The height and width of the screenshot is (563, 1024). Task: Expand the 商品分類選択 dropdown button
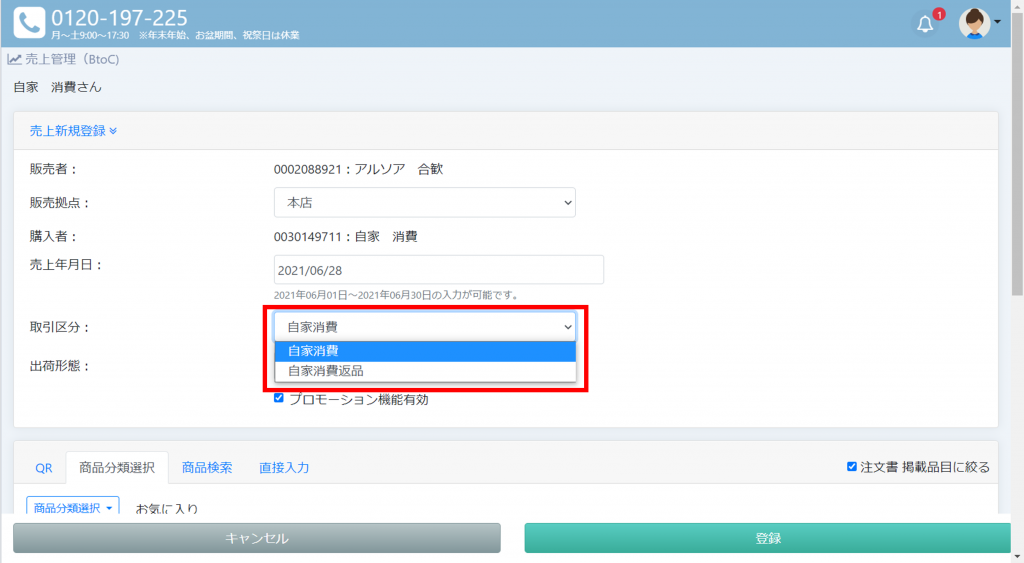coord(73,507)
